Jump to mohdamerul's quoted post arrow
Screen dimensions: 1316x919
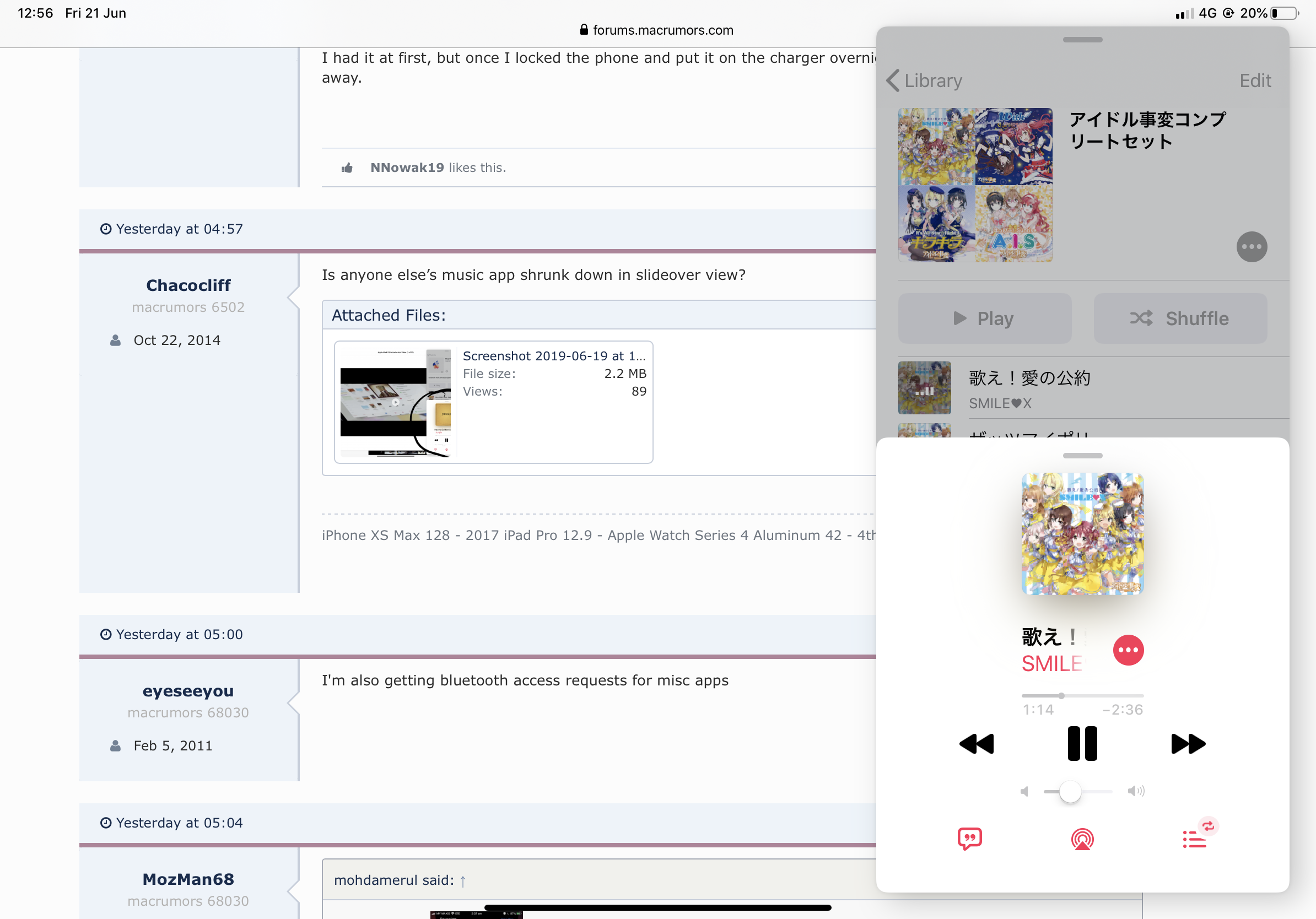click(x=462, y=881)
